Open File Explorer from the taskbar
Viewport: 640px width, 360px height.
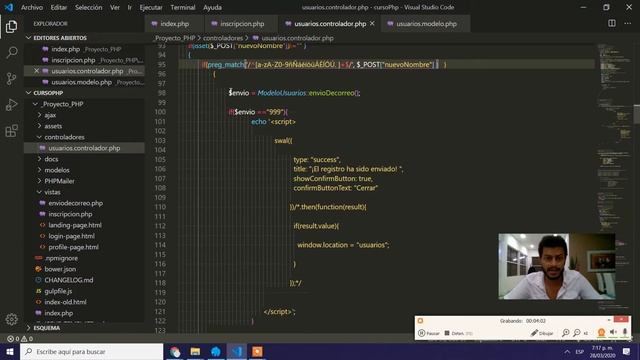(x=196, y=351)
